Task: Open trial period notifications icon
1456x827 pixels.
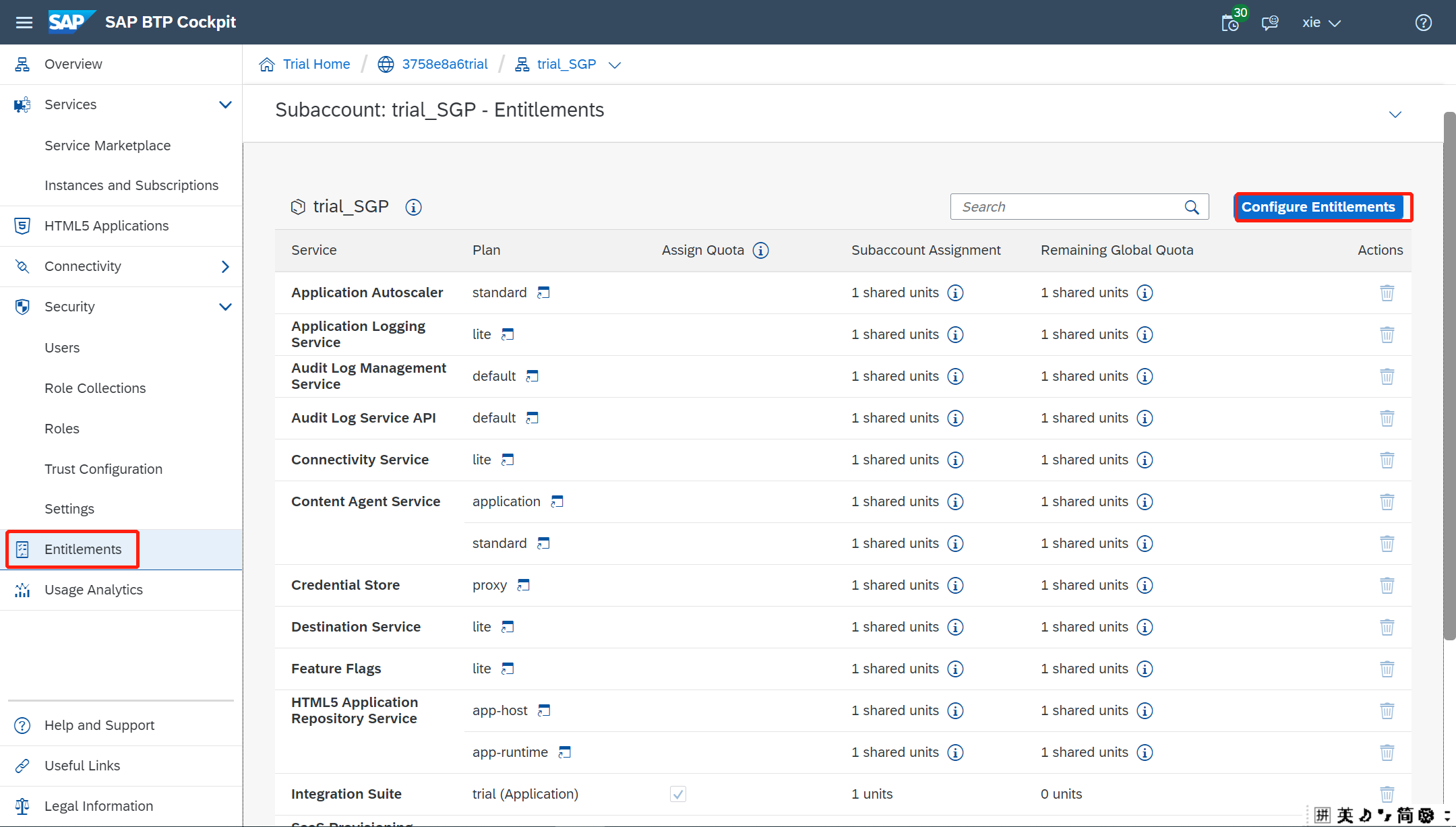Action: coord(1231,23)
